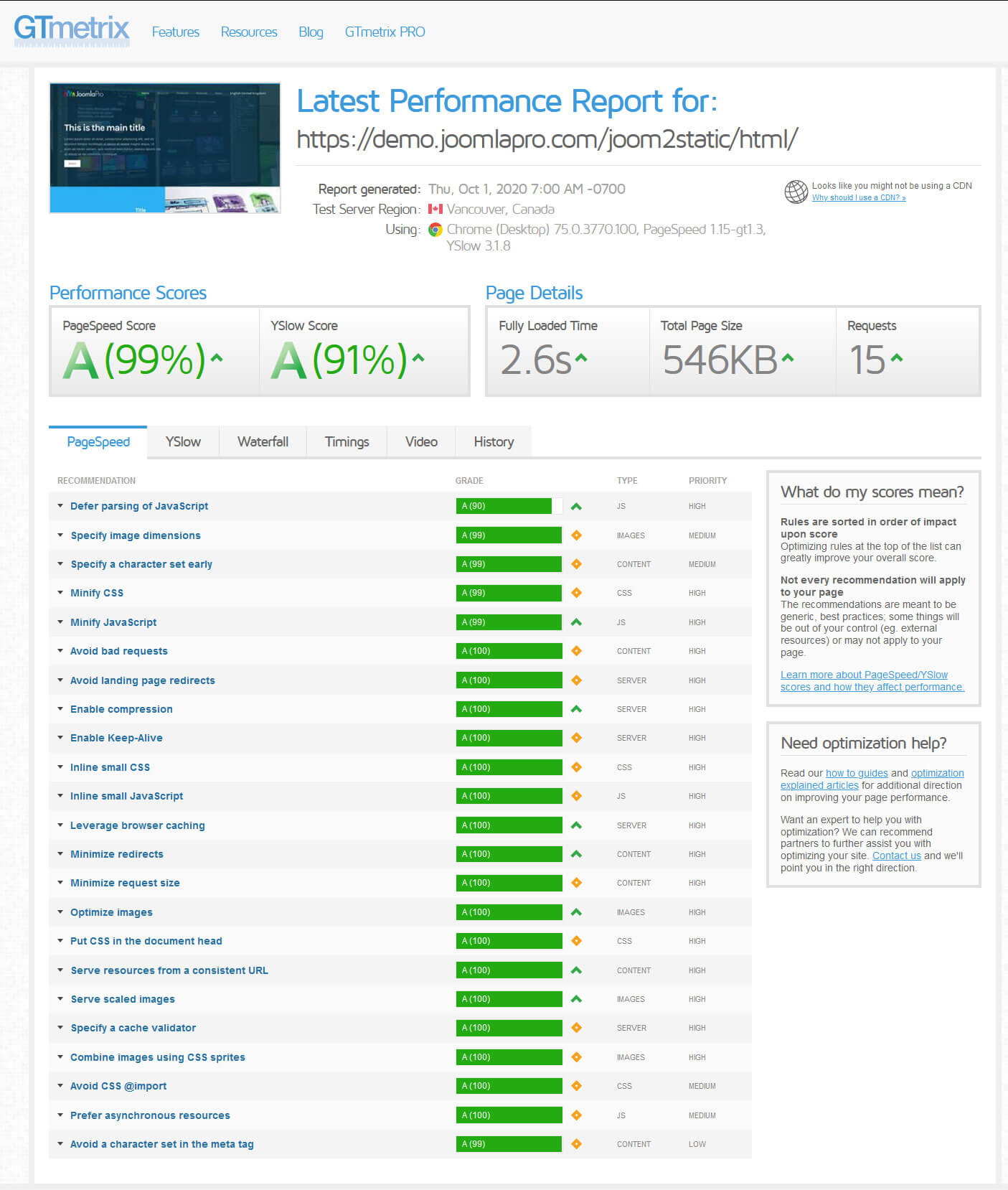The image size is (1008, 1190).
Task: Sort by the GRADE column header
Action: (469, 481)
